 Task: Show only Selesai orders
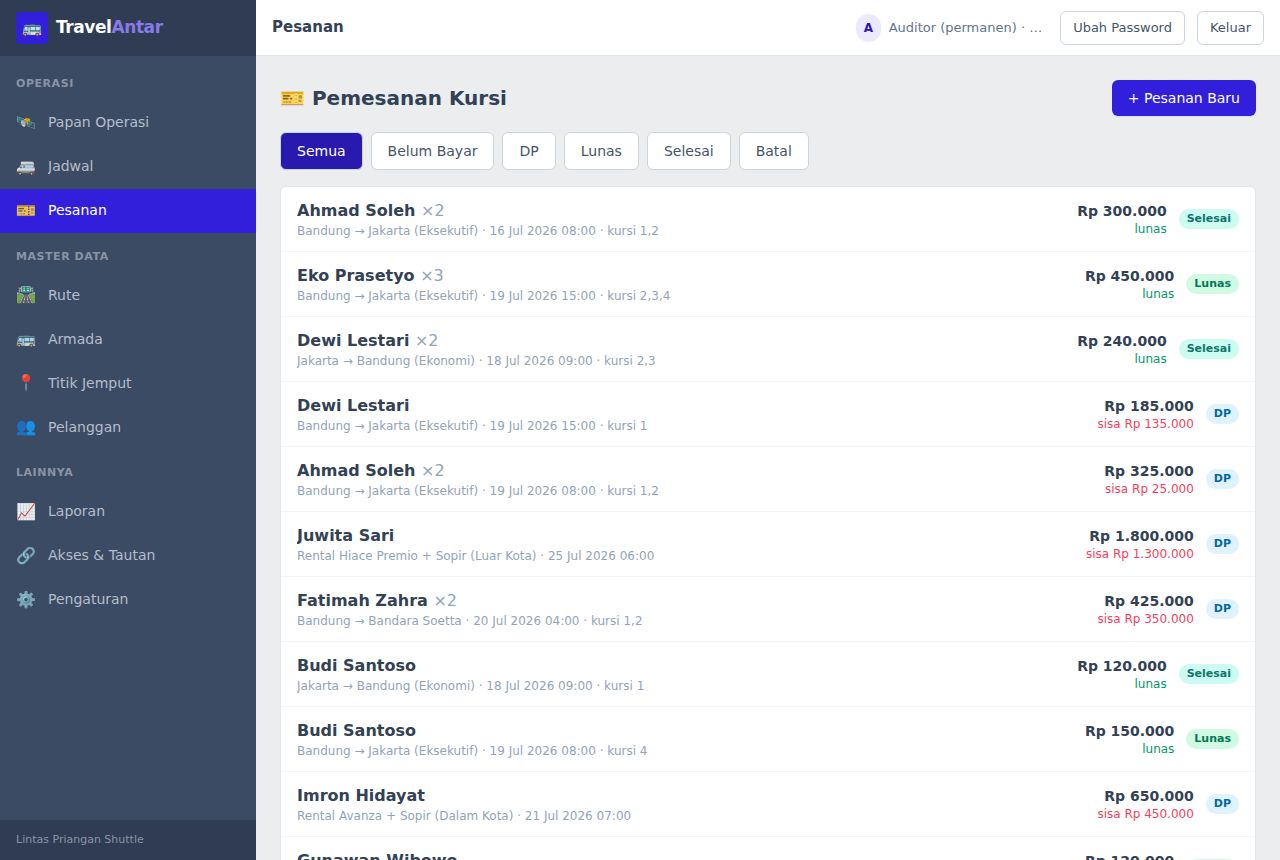(x=689, y=151)
